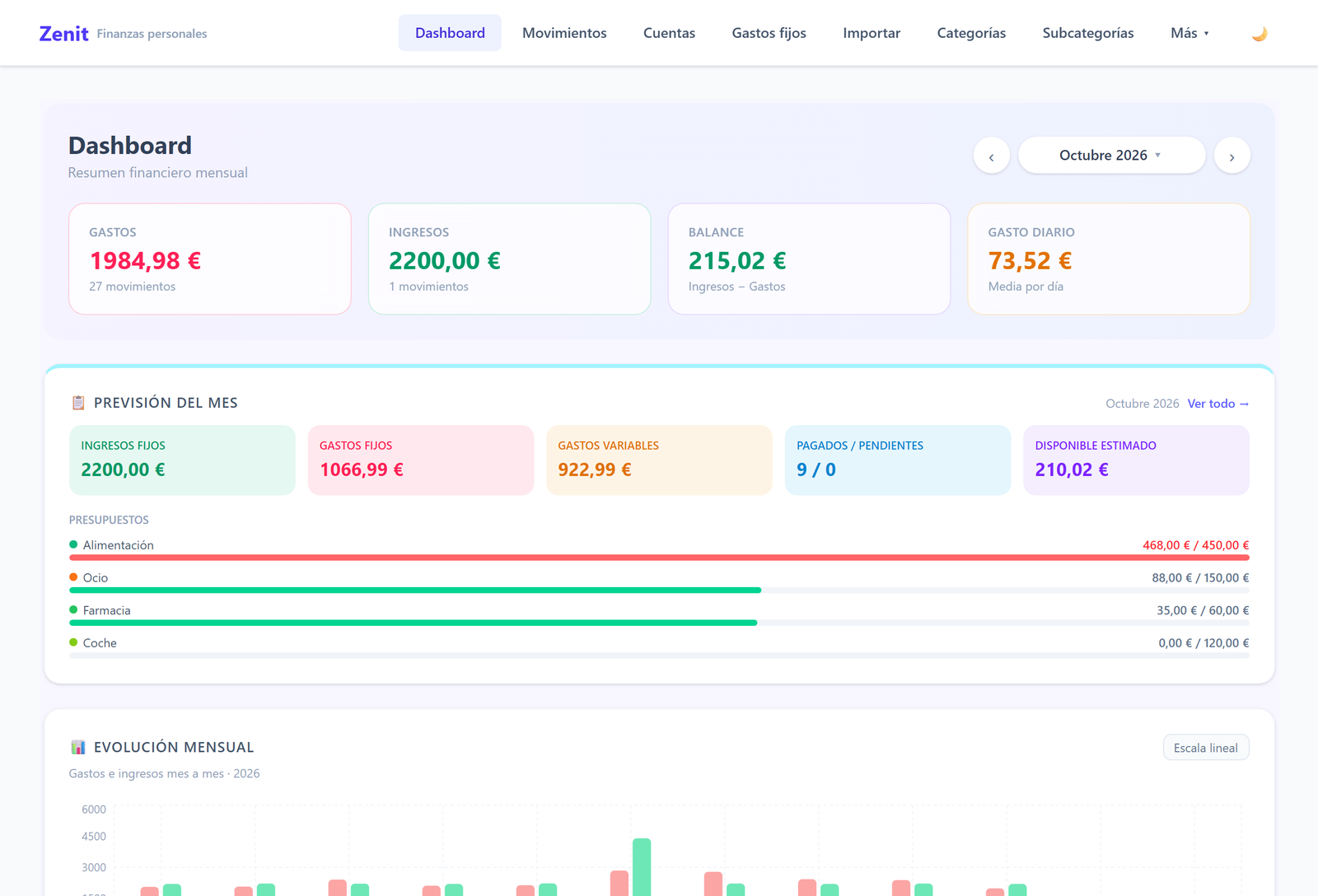The width and height of the screenshot is (1318, 896).
Task: Go to Gastos fijos
Action: tap(769, 33)
